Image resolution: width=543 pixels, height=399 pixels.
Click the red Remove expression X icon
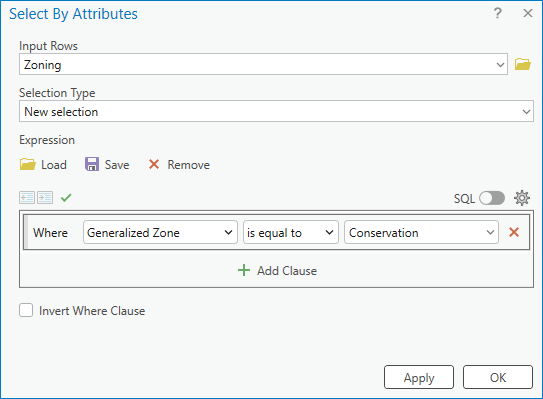(154, 164)
